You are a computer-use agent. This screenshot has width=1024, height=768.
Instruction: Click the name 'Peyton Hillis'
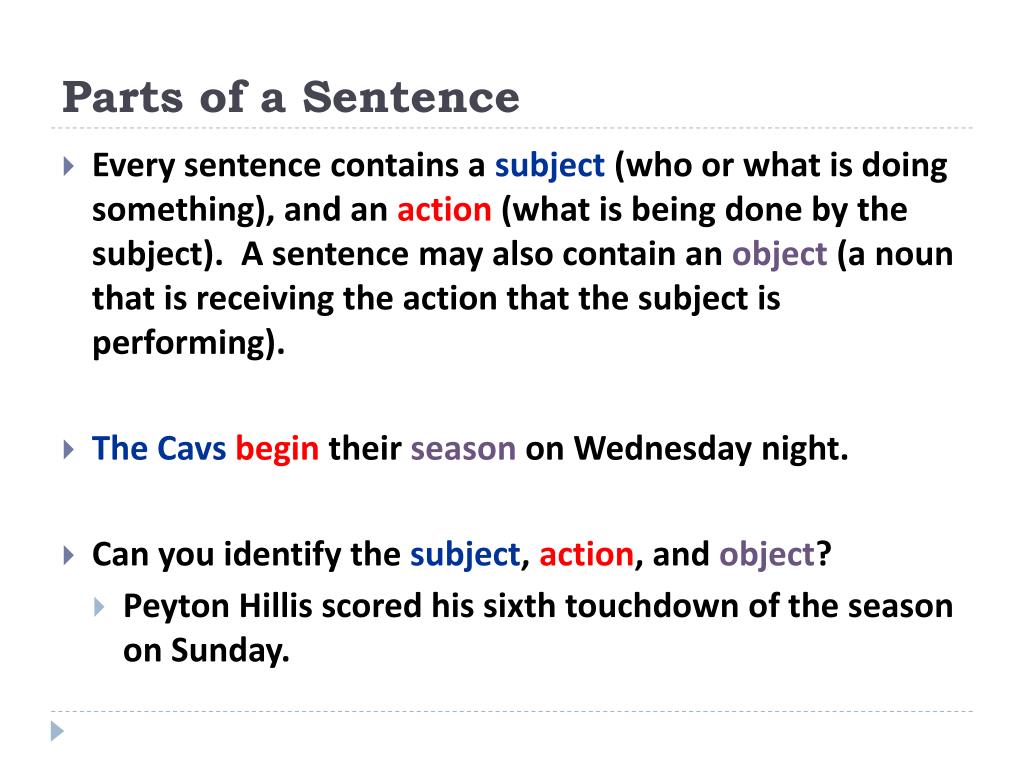217,607
